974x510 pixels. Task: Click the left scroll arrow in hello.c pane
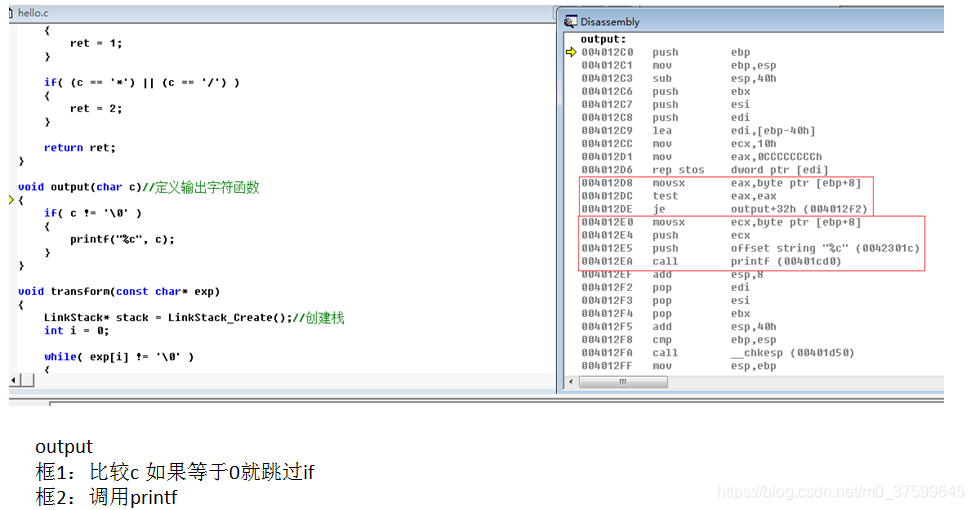(x=14, y=380)
